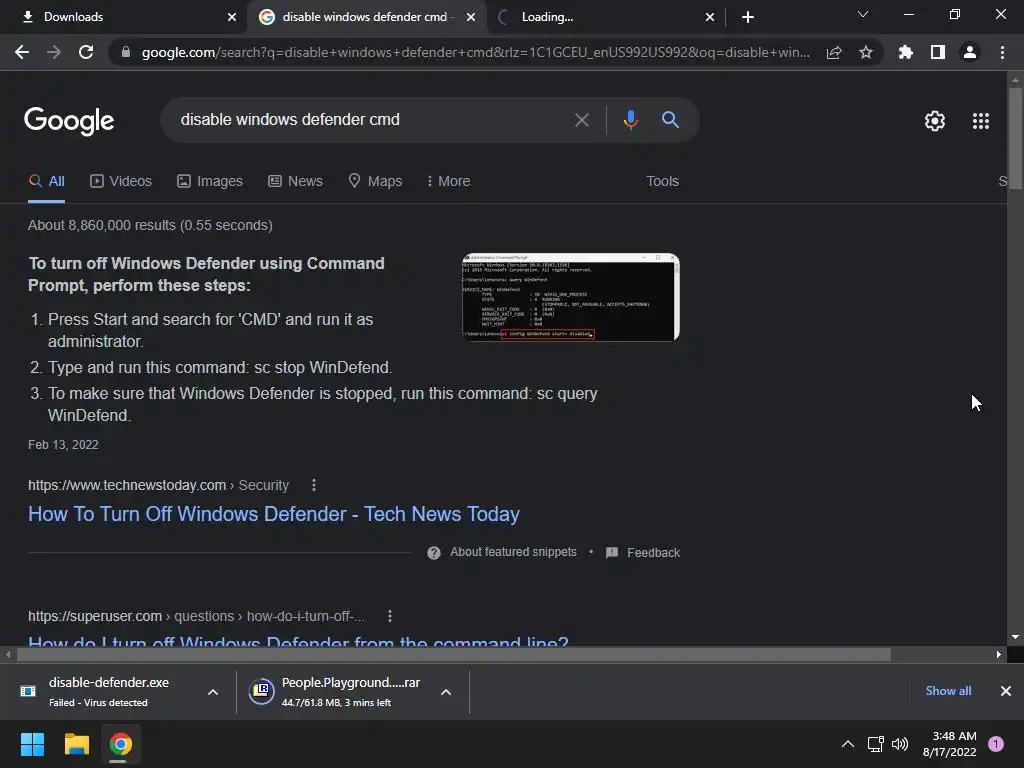Reload the current page
This screenshot has height=768, width=1024.
pos(86,52)
